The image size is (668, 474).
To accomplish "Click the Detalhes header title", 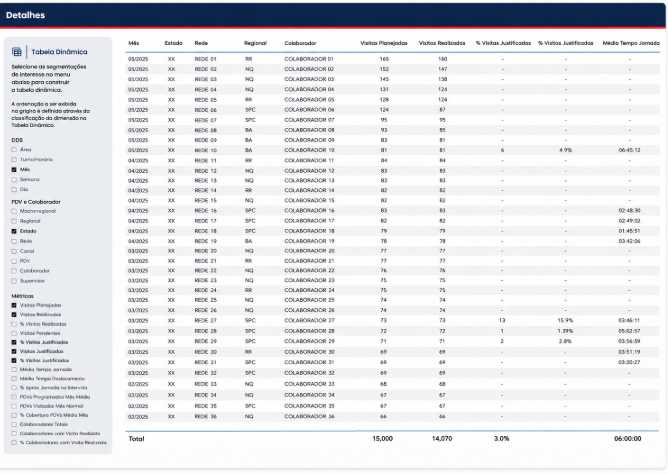I will [x=26, y=15].
